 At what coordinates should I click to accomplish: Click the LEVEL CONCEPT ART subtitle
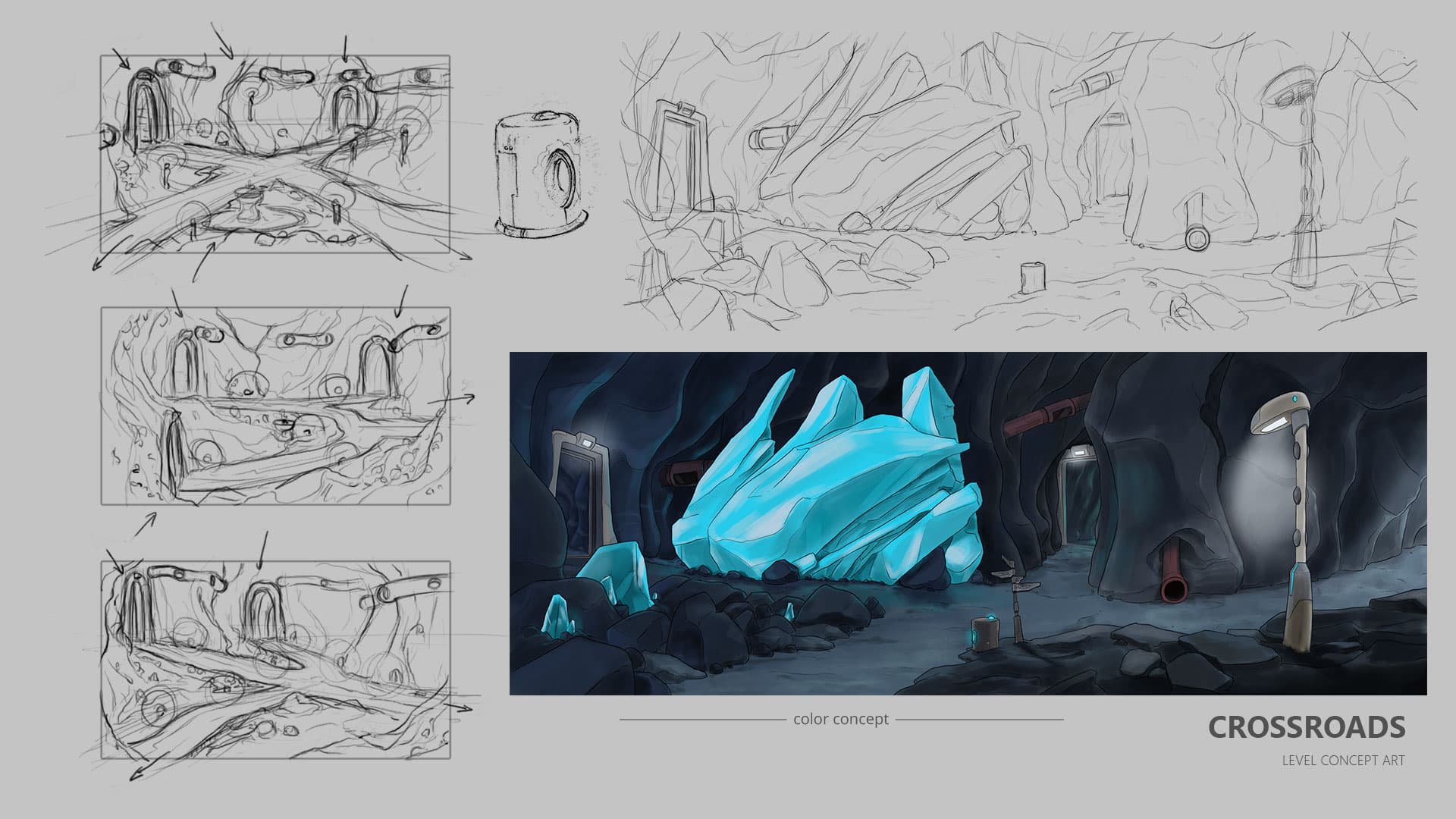pyautogui.click(x=1343, y=760)
